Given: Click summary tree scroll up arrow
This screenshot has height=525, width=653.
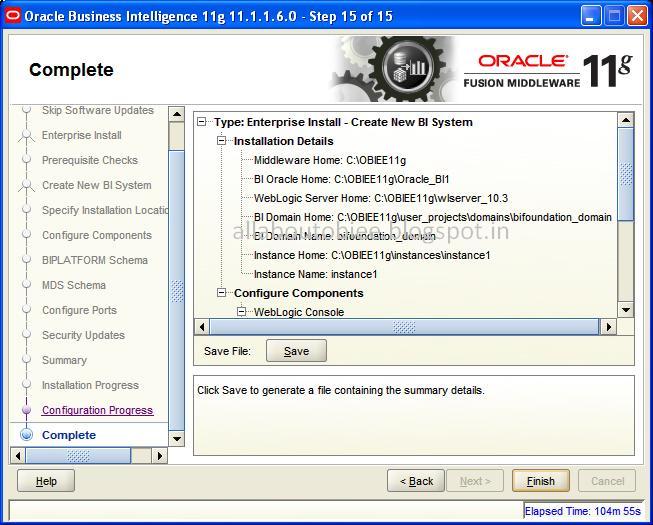Looking at the screenshot, I should point(626,120).
